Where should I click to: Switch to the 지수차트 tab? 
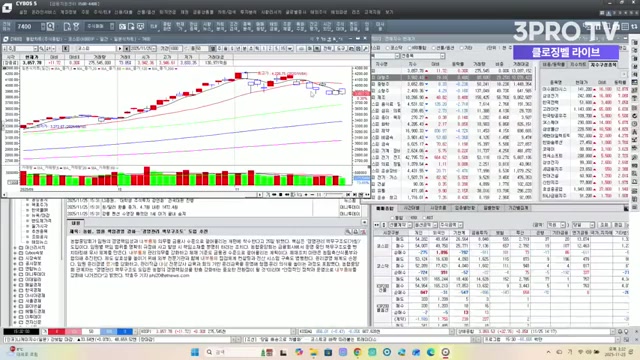coord(578,65)
